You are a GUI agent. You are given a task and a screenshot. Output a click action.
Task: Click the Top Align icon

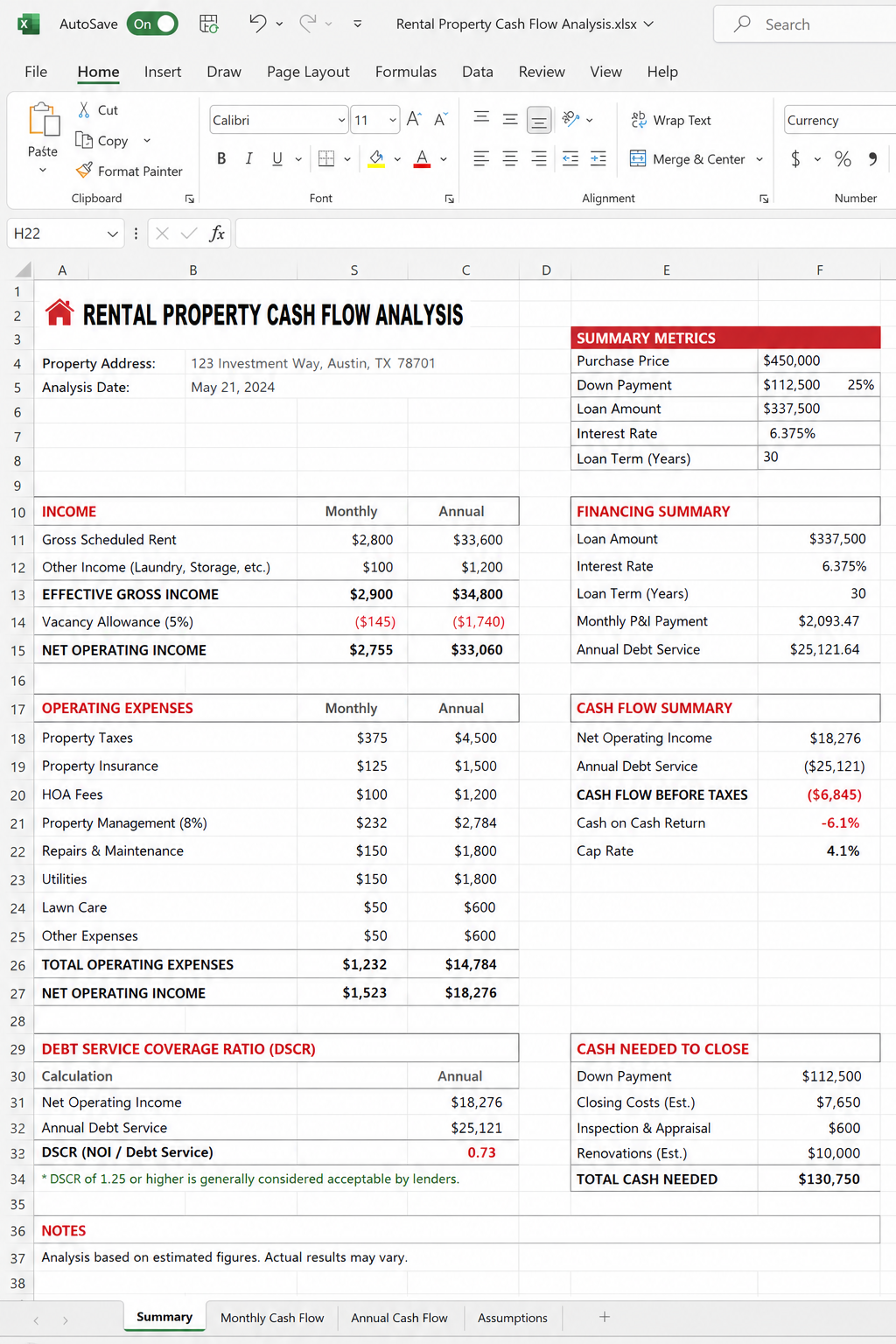click(x=481, y=119)
